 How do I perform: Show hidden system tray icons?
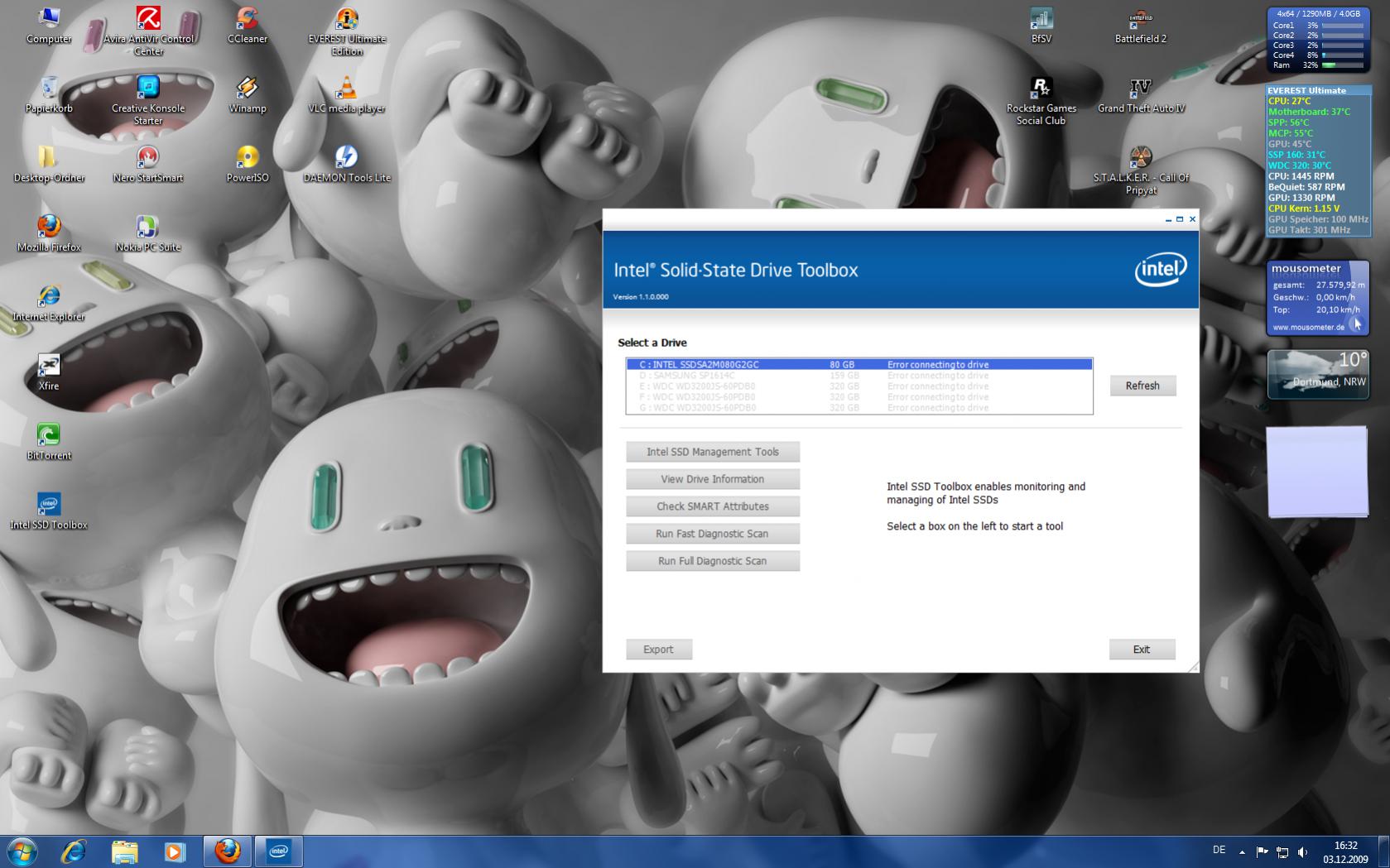pos(1242,851)
